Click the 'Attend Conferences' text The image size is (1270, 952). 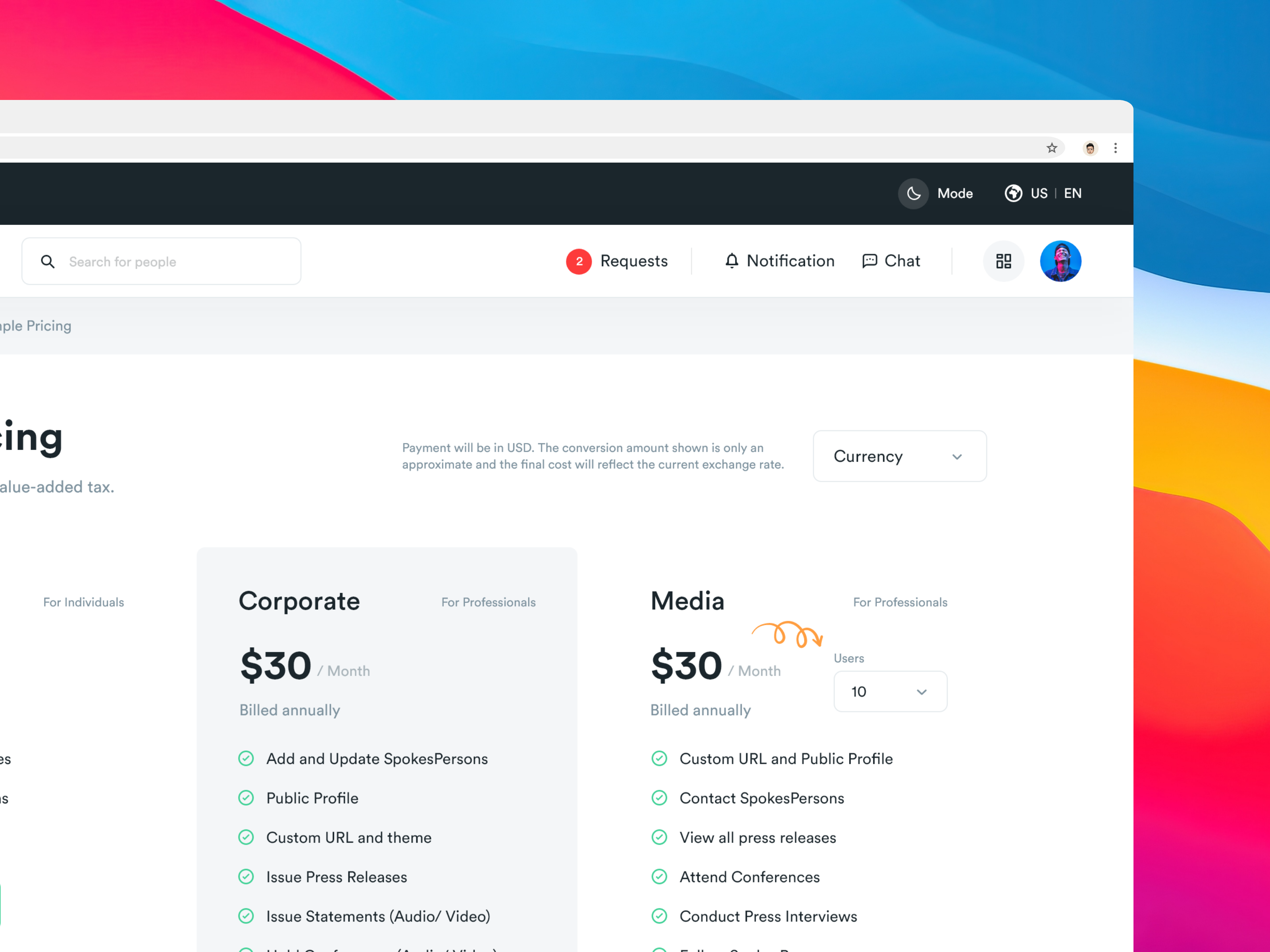point(749,877)
